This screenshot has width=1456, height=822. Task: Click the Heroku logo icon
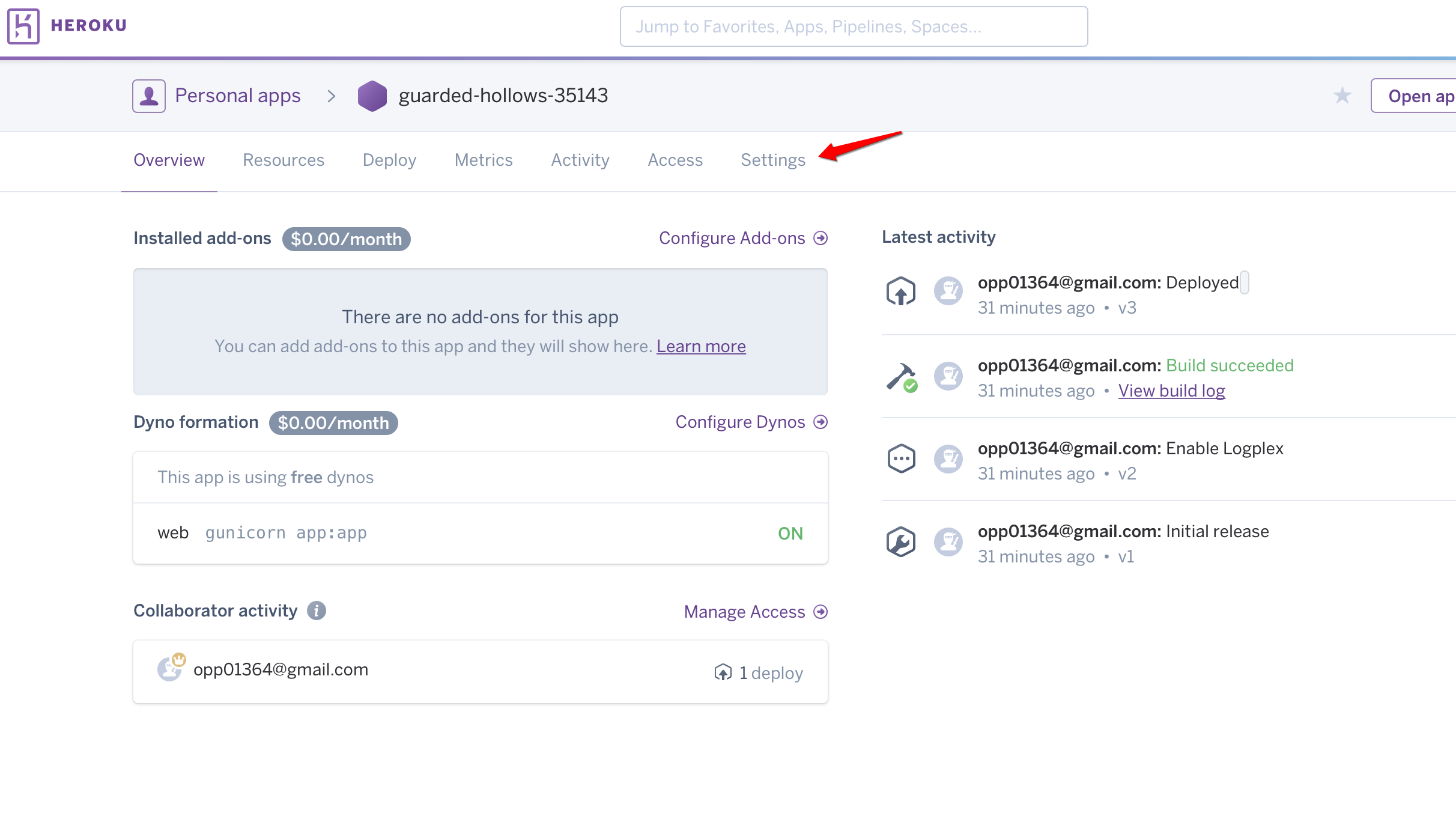tap(23, 26)
